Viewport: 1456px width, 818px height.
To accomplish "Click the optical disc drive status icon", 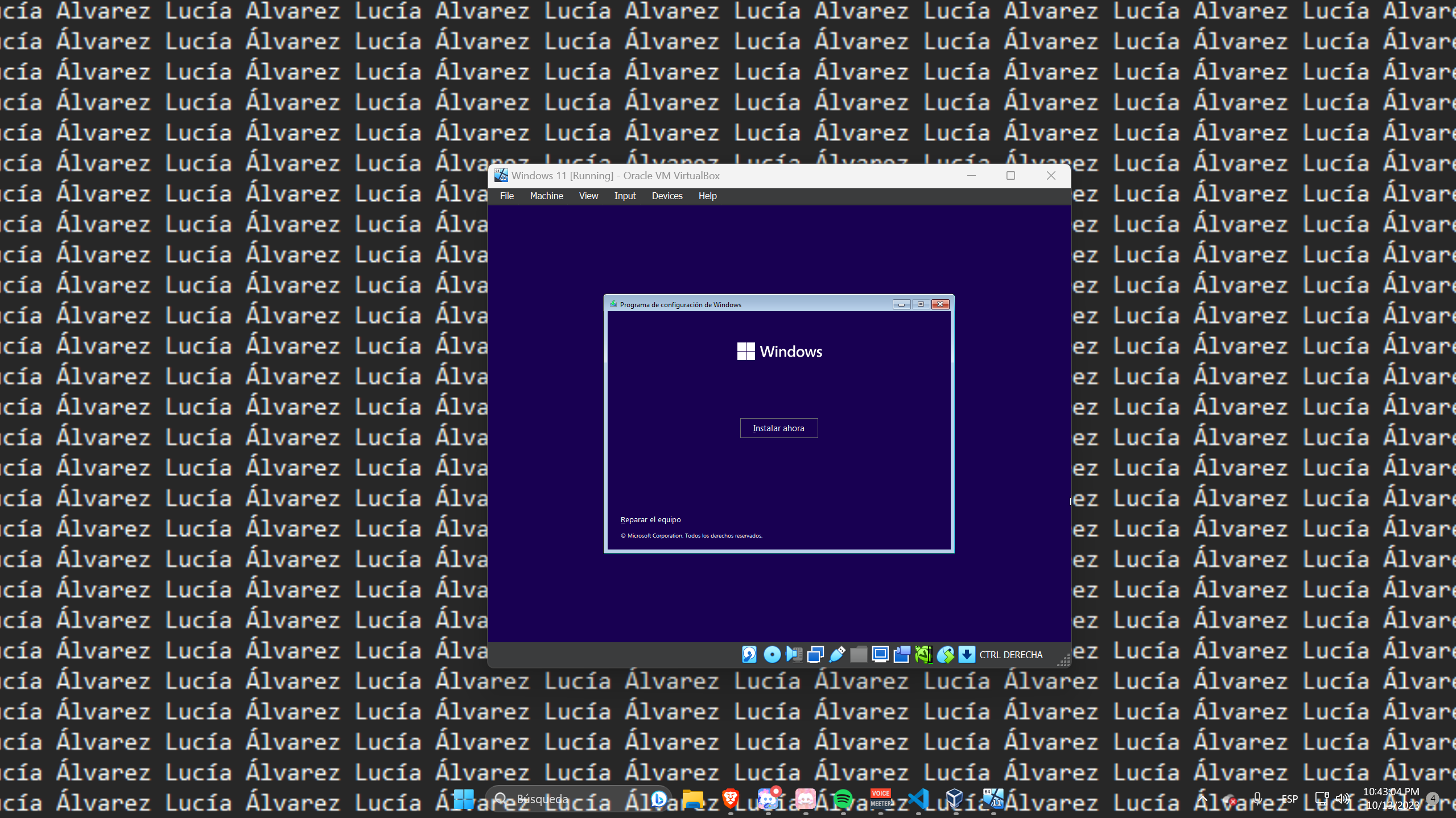I will pos(772,655).
